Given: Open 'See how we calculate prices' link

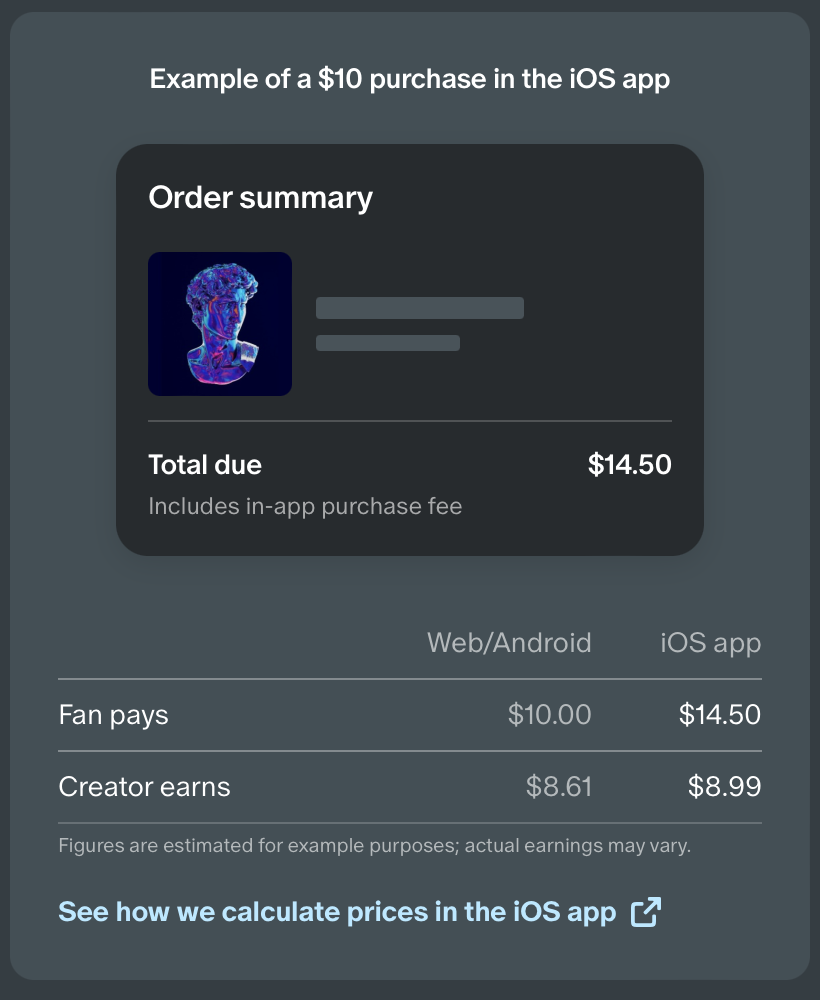Looking at the screenshot, I should [337, 912].
